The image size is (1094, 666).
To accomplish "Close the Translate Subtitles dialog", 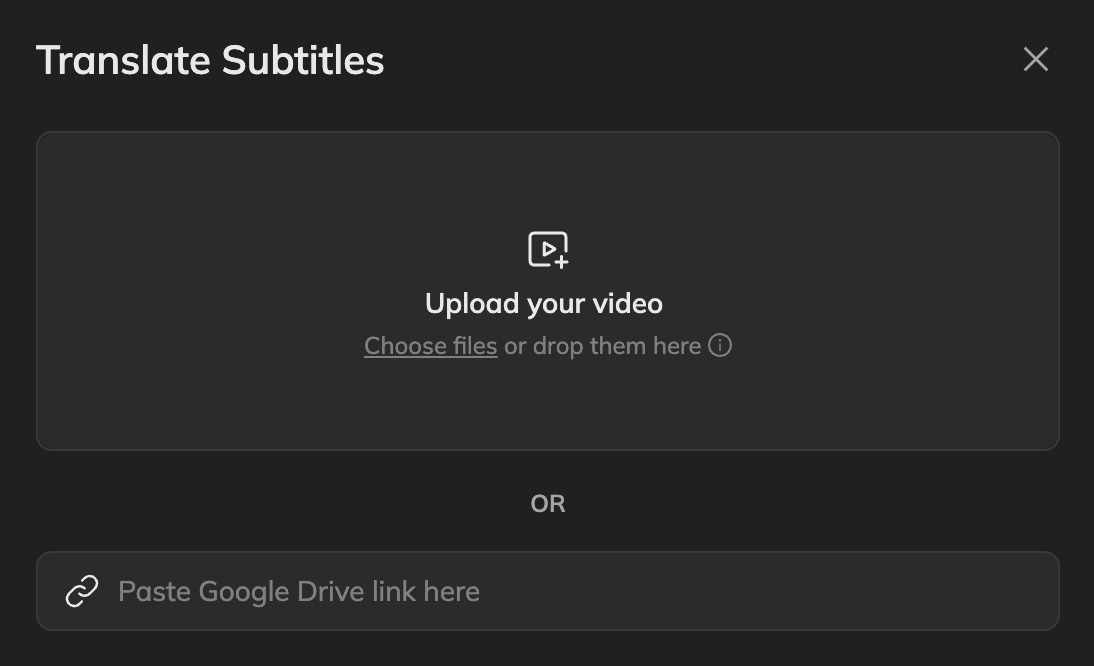I will pyautogui.click(x=1036, y=59).
